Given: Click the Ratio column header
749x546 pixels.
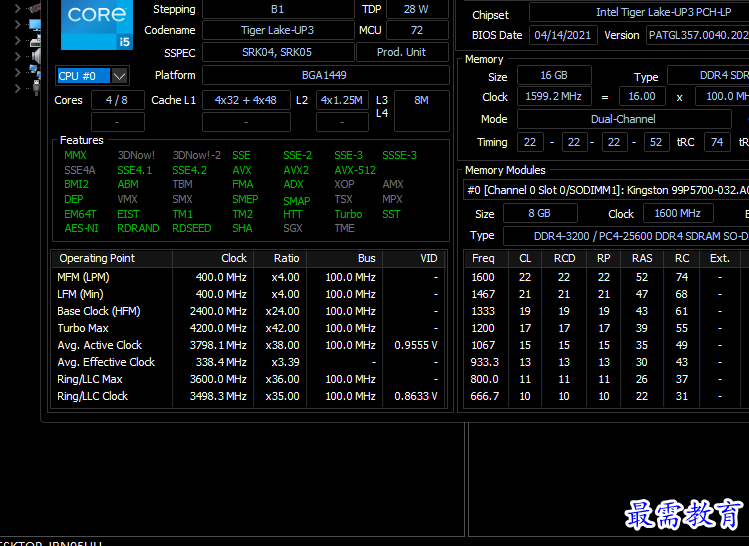Looking at the screenshot, I should click(280, 258).
